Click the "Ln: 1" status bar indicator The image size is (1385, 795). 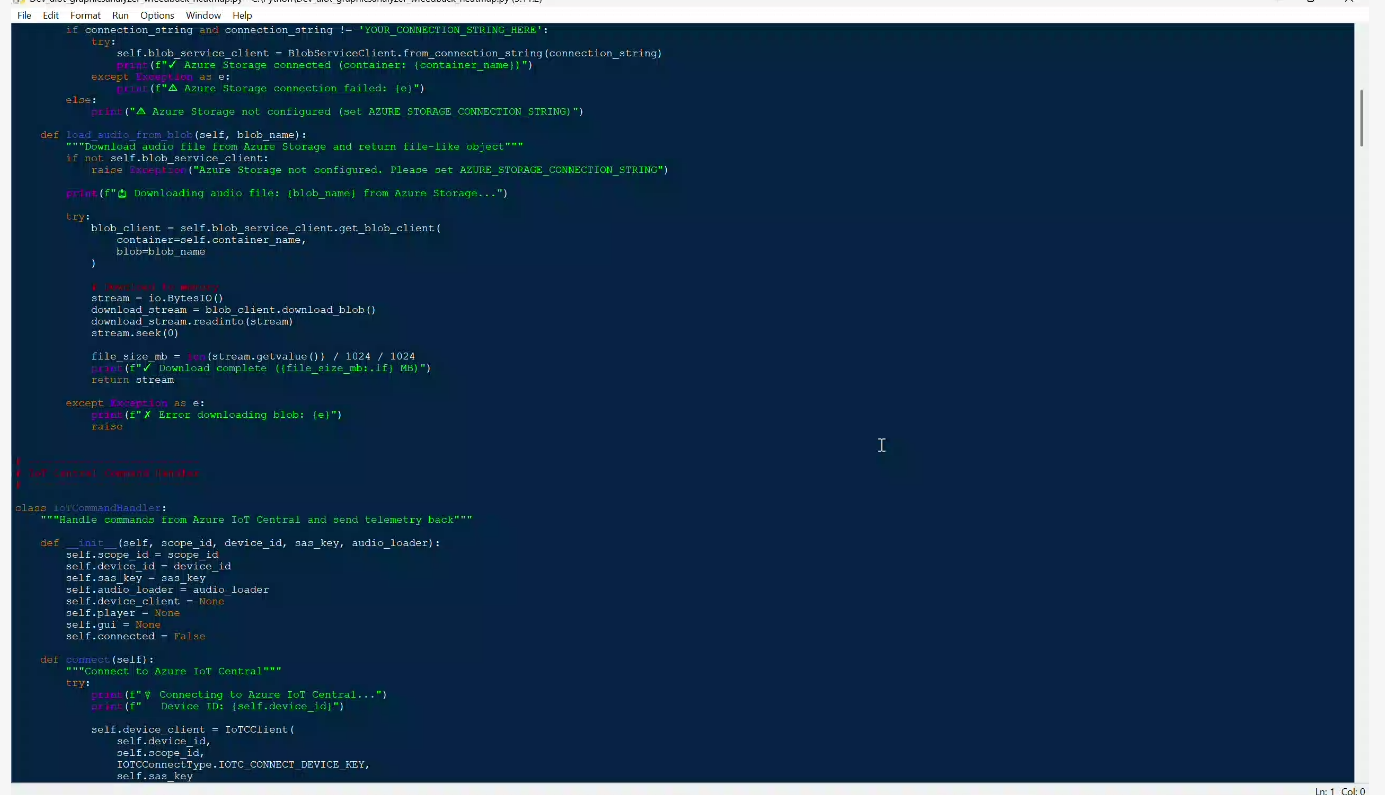coord(1325,791)
